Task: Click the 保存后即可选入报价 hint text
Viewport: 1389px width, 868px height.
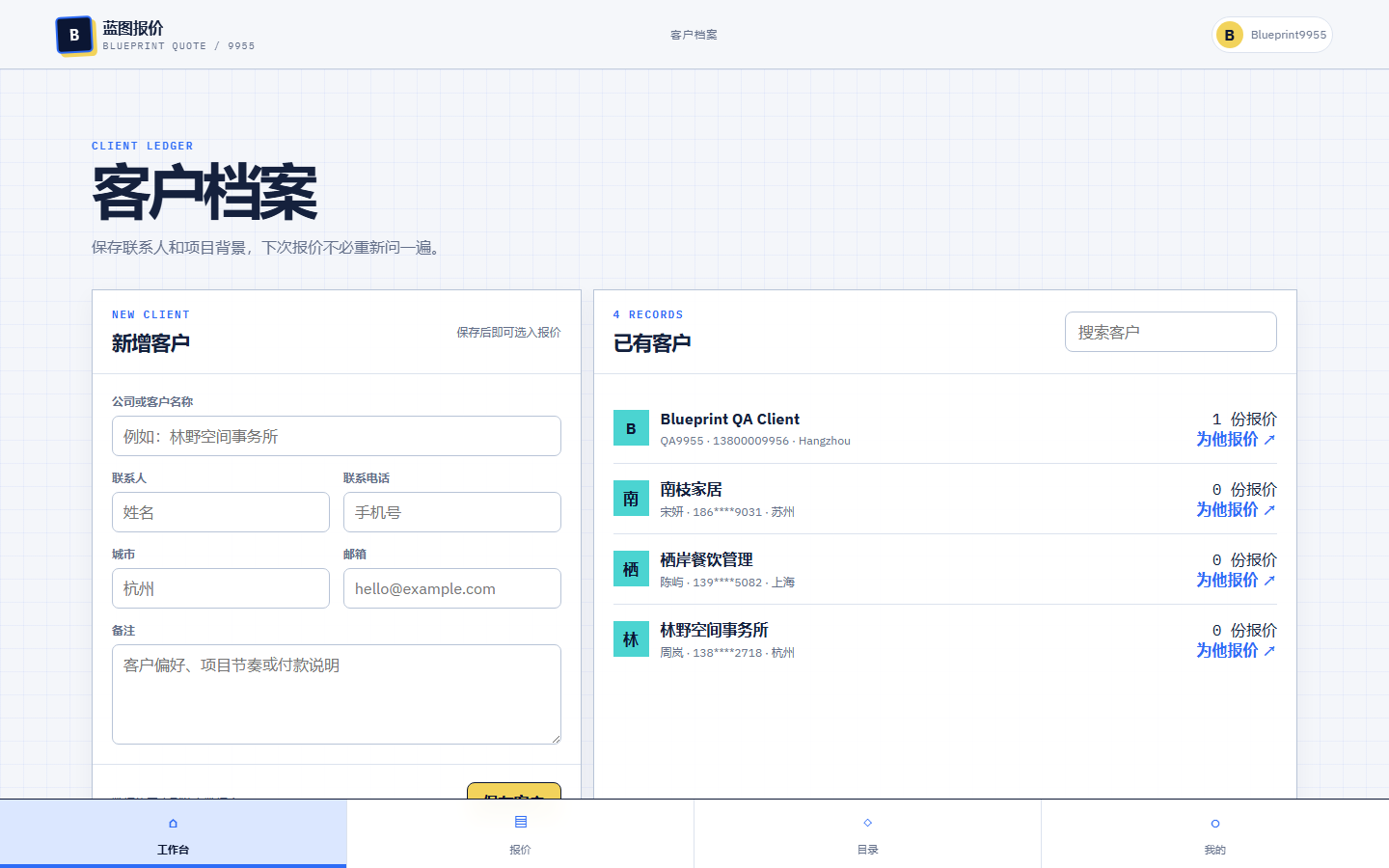Action: 508,333
